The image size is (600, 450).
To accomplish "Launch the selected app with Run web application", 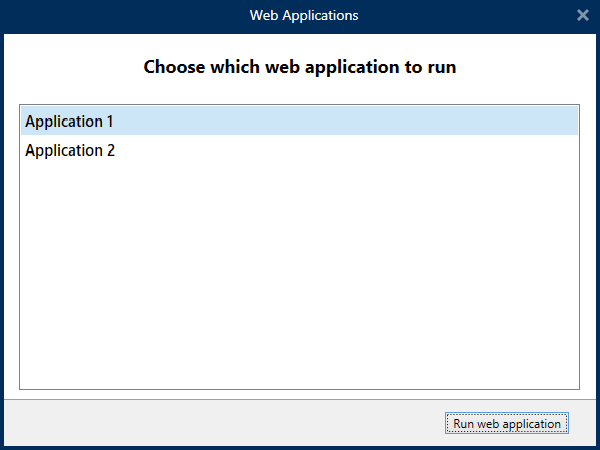I will click(x=507, y=424).
